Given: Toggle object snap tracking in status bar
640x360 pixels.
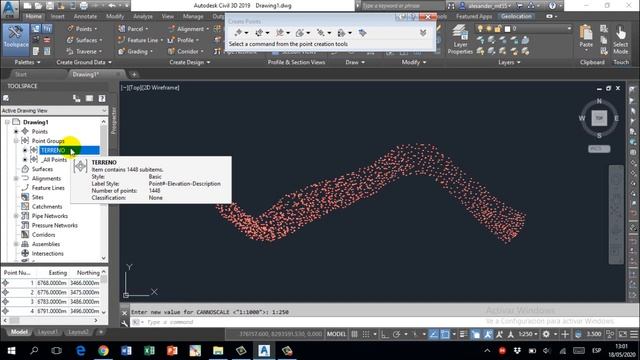Looking at the screenshot, I should pyautogui.click(x=434, y=334).
